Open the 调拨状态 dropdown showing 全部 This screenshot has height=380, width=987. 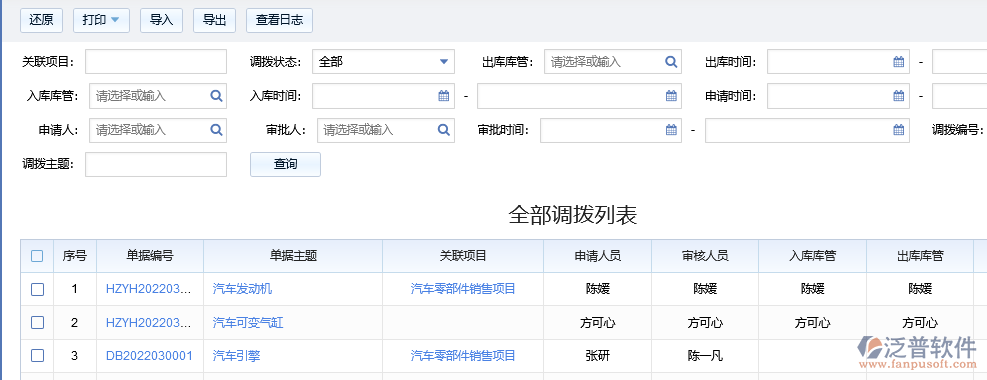(383, 62)
